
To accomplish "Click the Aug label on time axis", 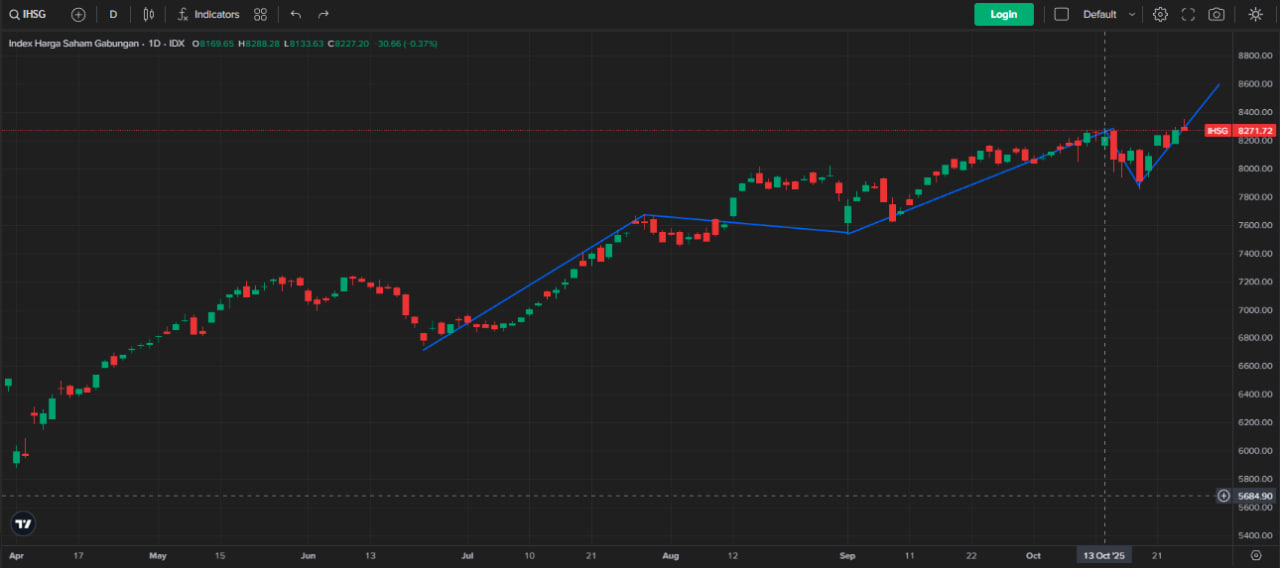I will [671, 555].
